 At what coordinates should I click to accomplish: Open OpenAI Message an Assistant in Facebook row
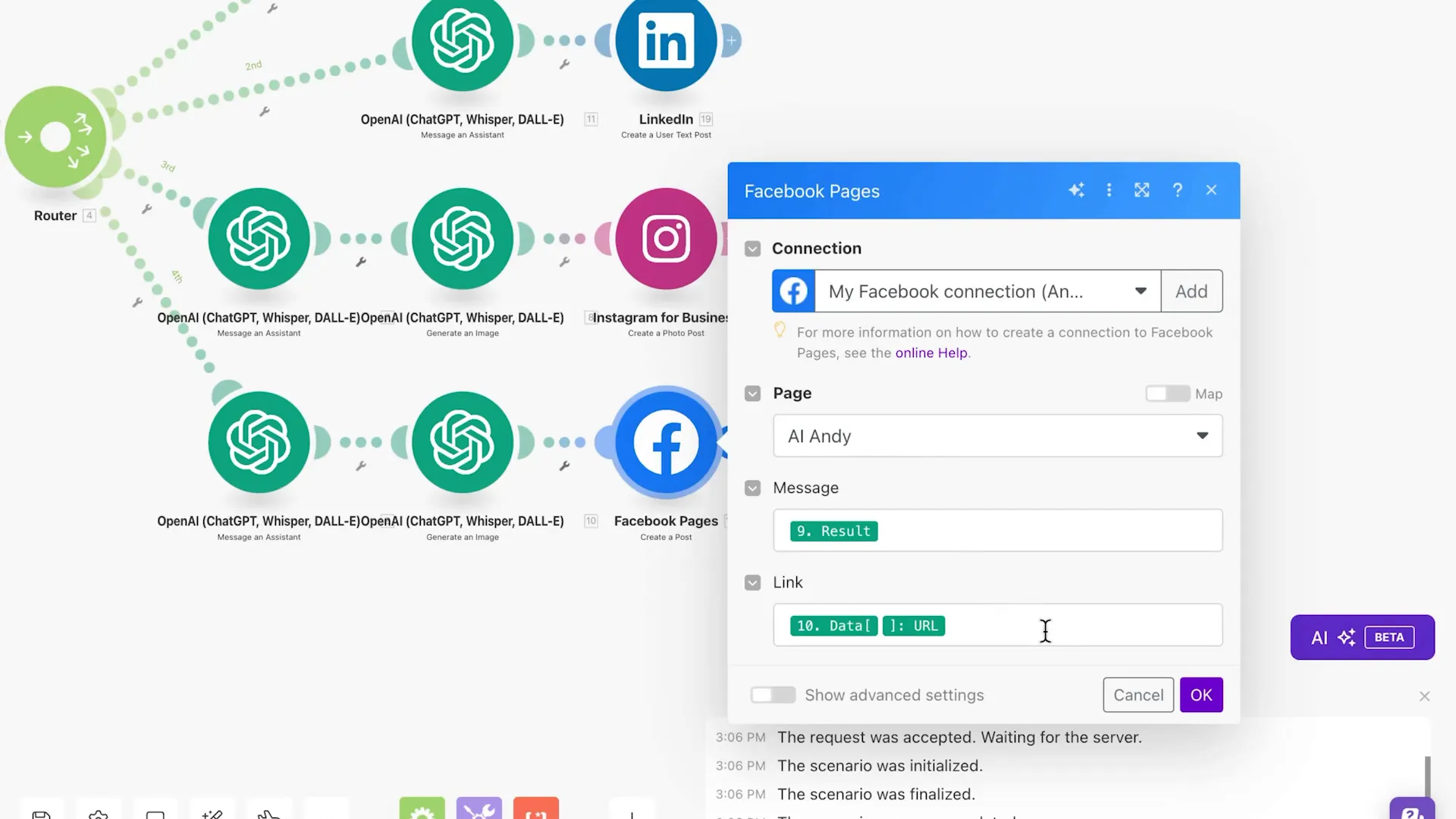tap(259, 442)
